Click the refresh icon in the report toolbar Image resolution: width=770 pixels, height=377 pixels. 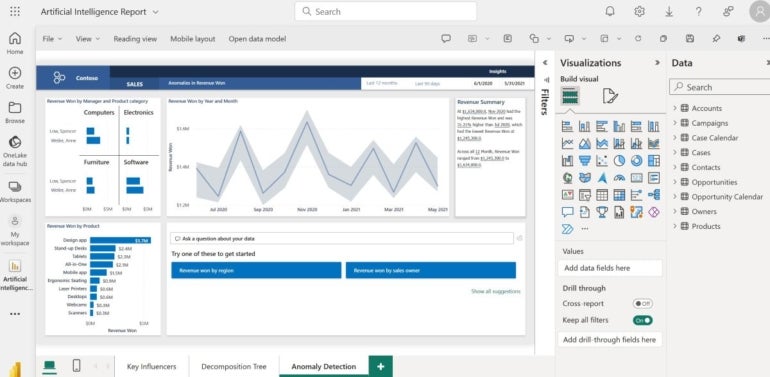tap(638, 39)
